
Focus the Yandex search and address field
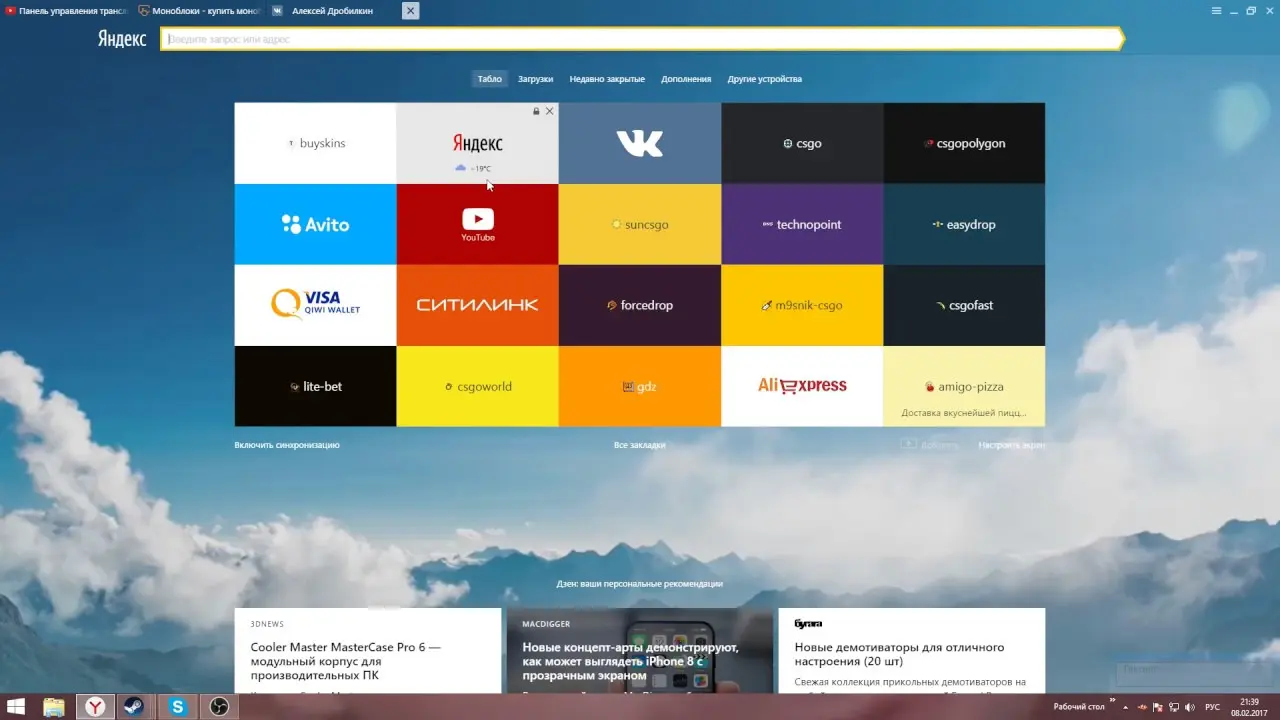642,39
